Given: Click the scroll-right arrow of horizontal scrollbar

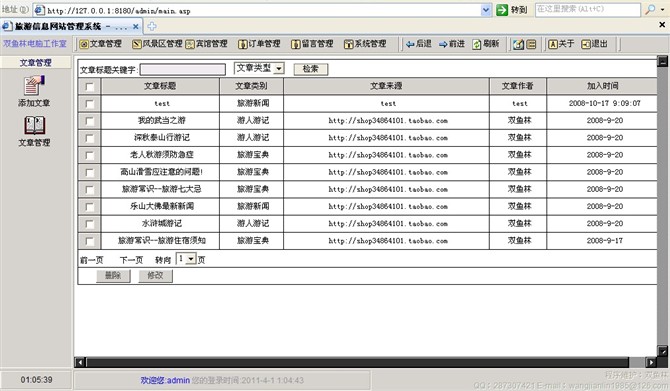Looking at the screenshot, I should [651, 362].
